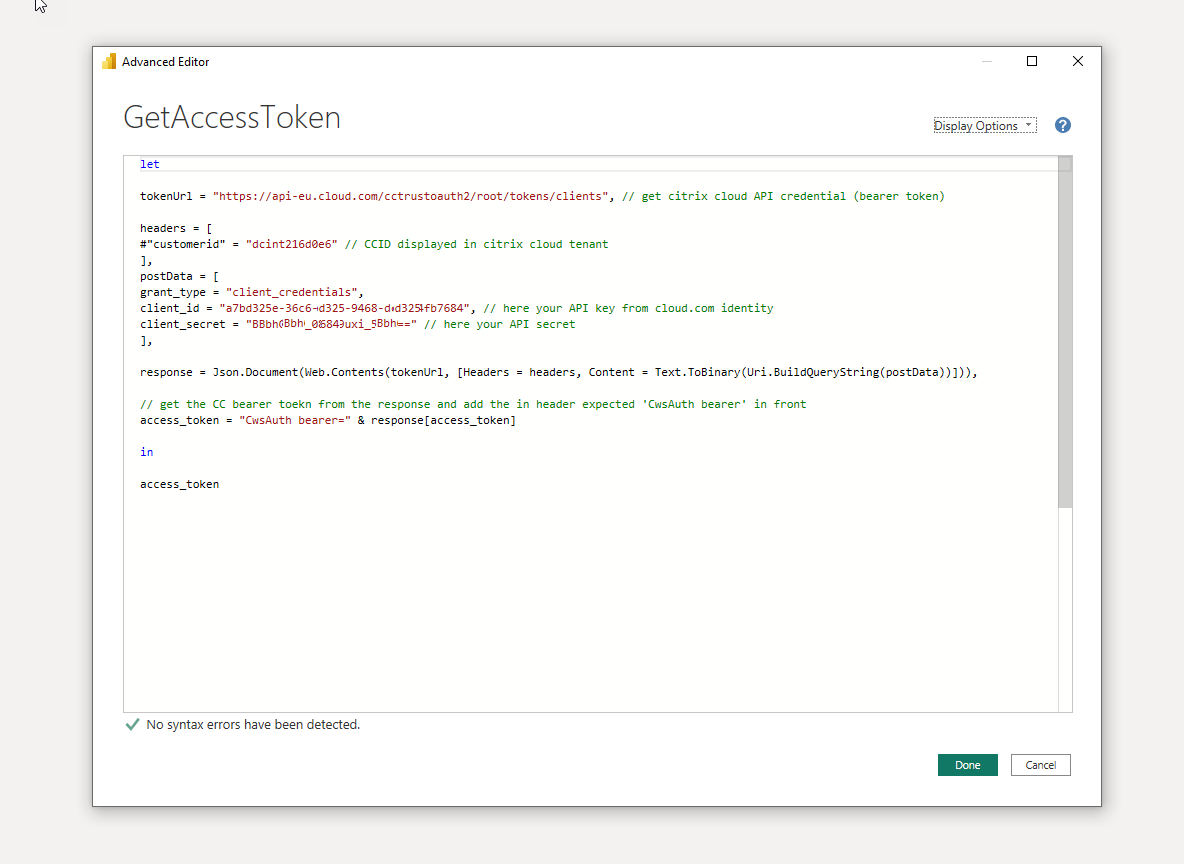Viewport: 1184px width, 864px height.
Task: Click the GetAccessToken query title
Action: (x=232, y=117)
